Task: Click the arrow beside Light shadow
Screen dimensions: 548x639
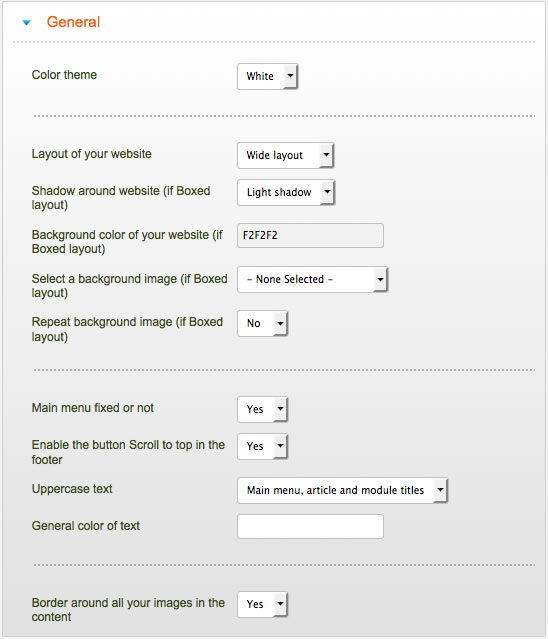Action: [327, 192]
